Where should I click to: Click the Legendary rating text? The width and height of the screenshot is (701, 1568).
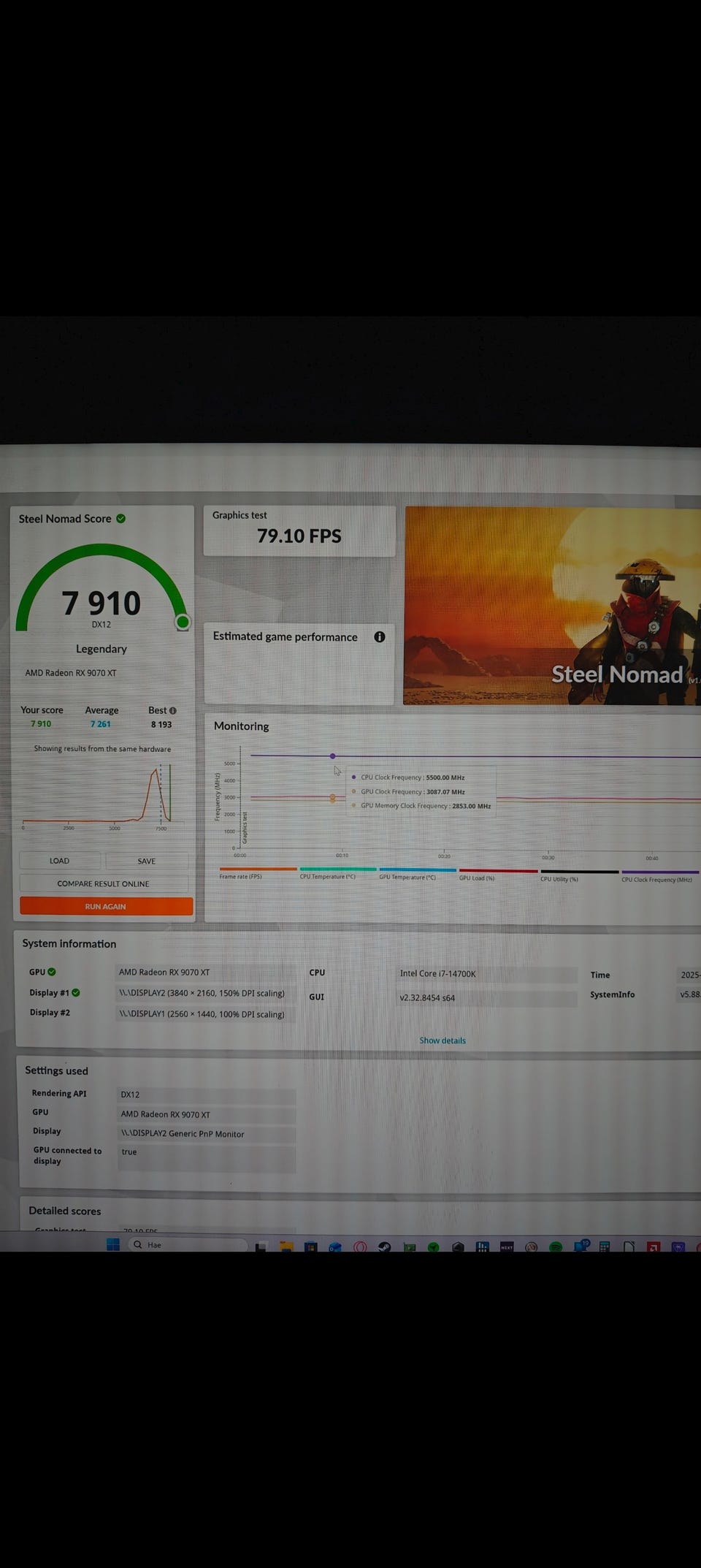101,649
